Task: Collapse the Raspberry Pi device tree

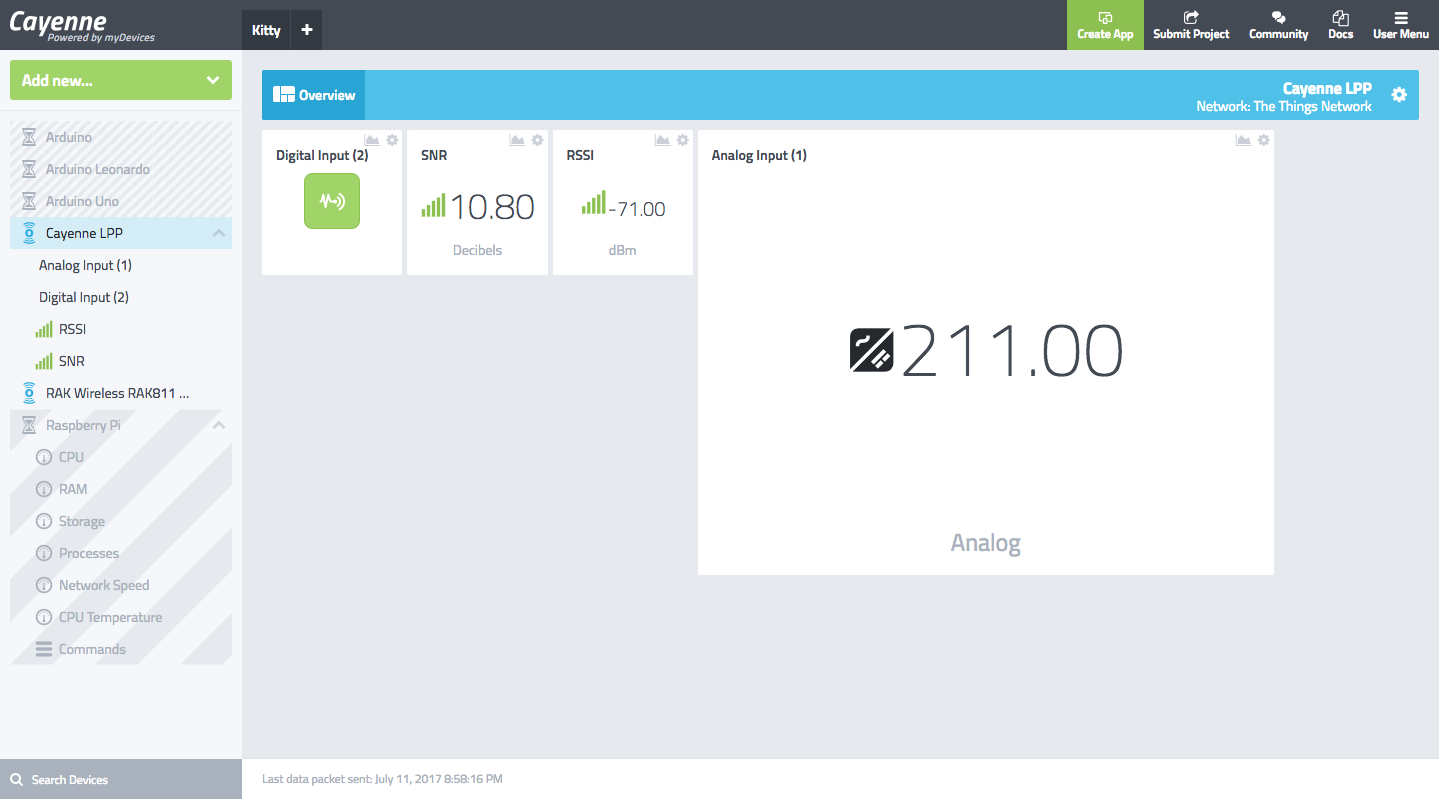Action: tap(219, 425)
